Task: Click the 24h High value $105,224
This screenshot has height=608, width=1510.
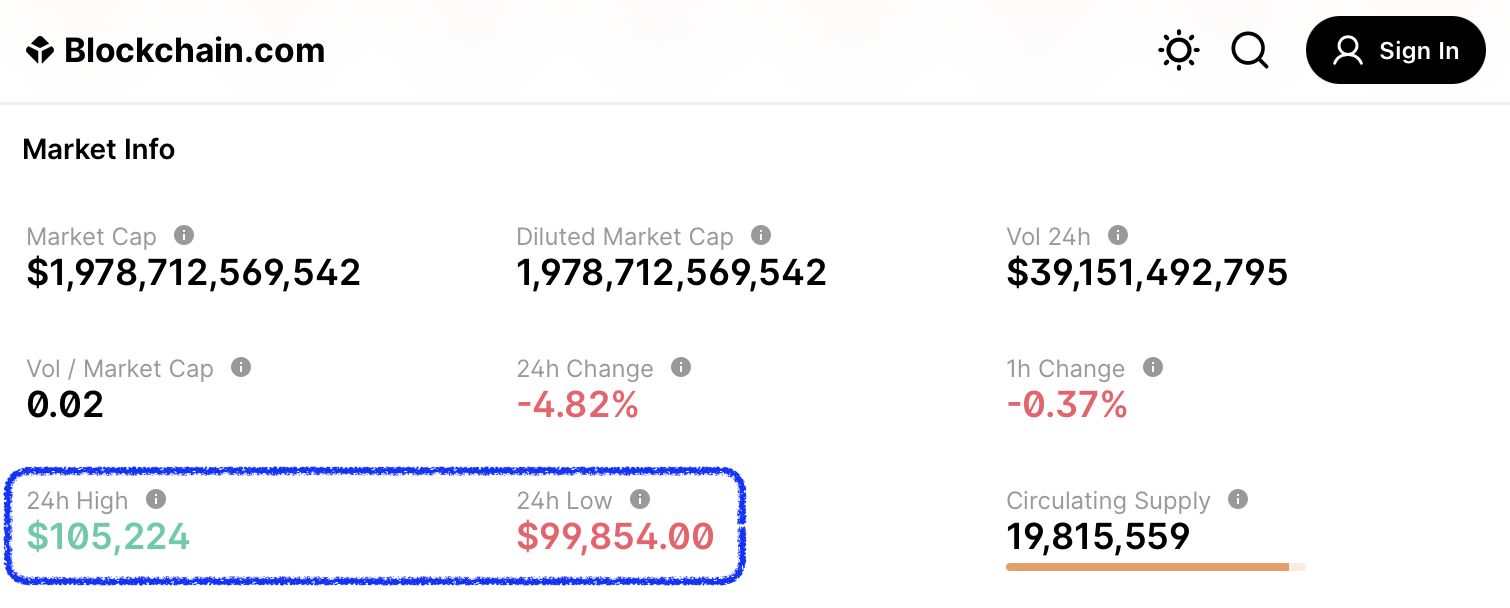Action: click(108, 537)
